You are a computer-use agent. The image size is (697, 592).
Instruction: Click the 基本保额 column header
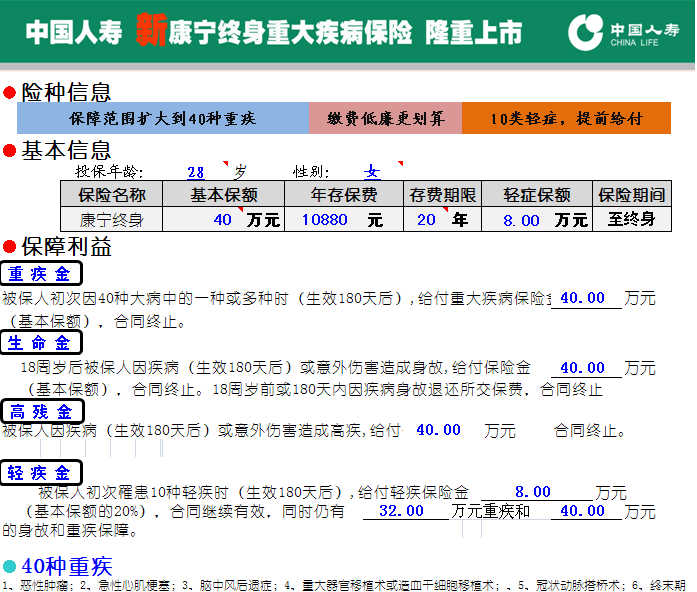[x=224, y=194]
